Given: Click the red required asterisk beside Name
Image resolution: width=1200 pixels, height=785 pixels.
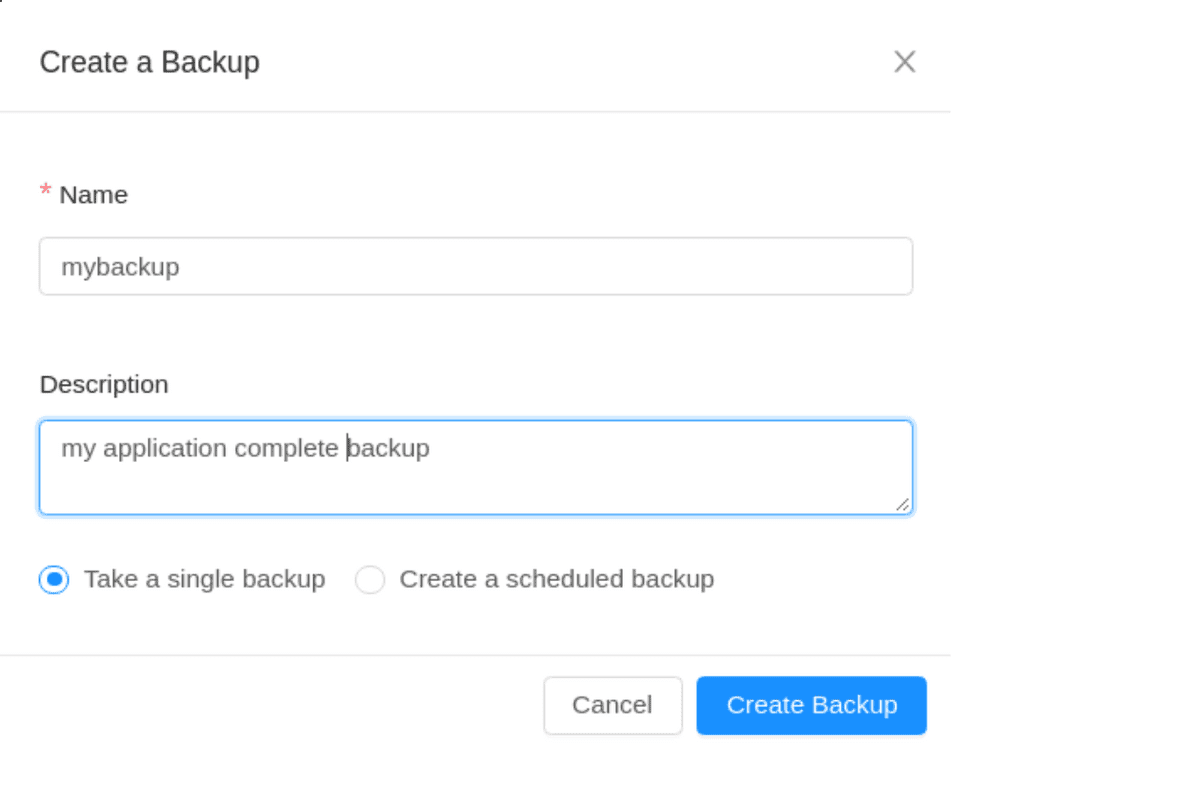Looking at the screenshot, I should tap(45, 192).
